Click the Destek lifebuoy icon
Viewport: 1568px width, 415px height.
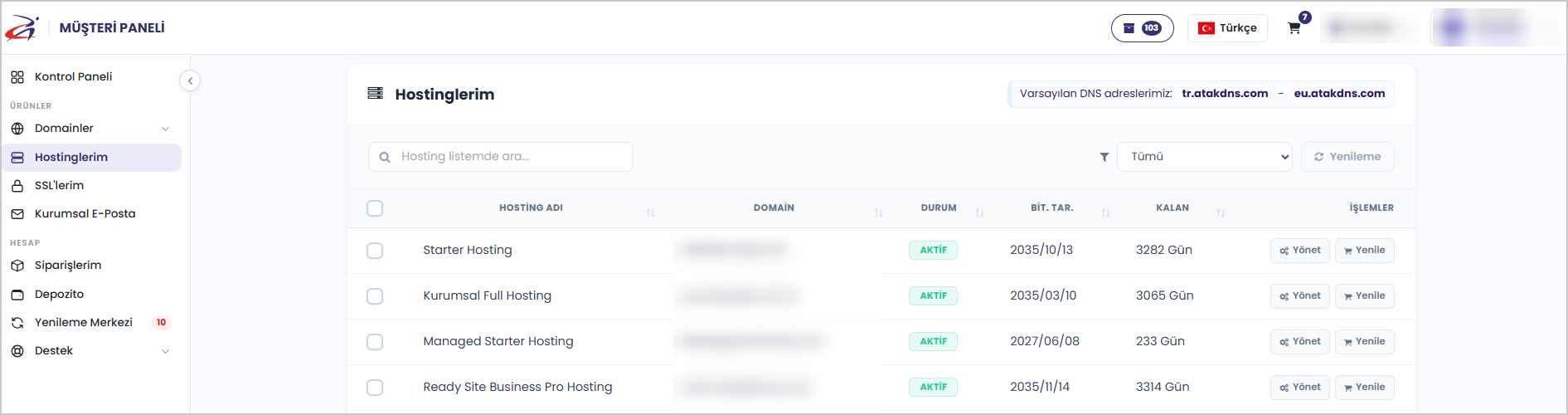(x=17, y=351)
